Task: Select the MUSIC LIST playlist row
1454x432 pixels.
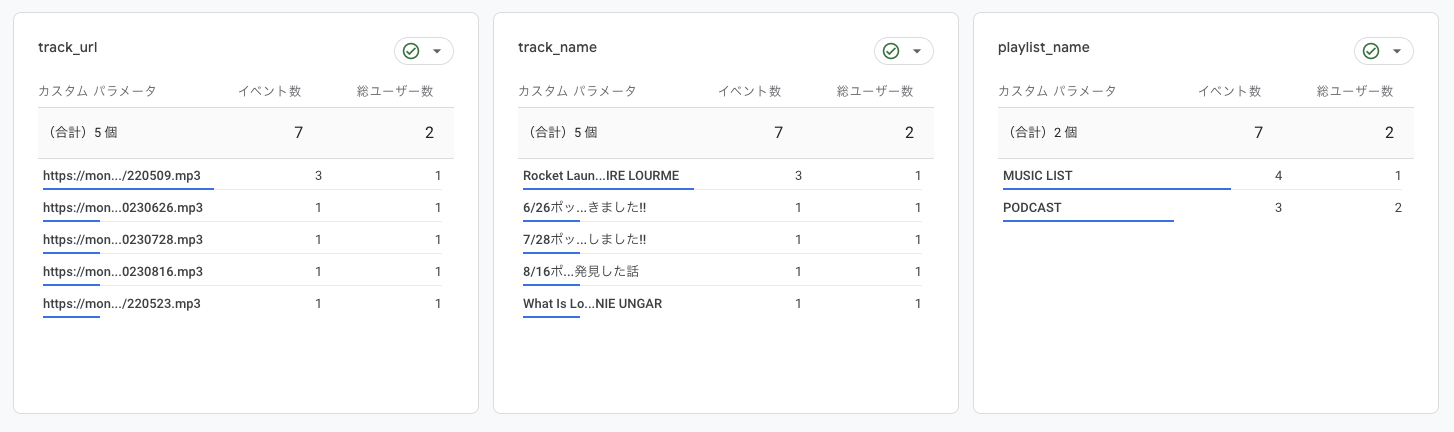Action: pos(1037,176)
